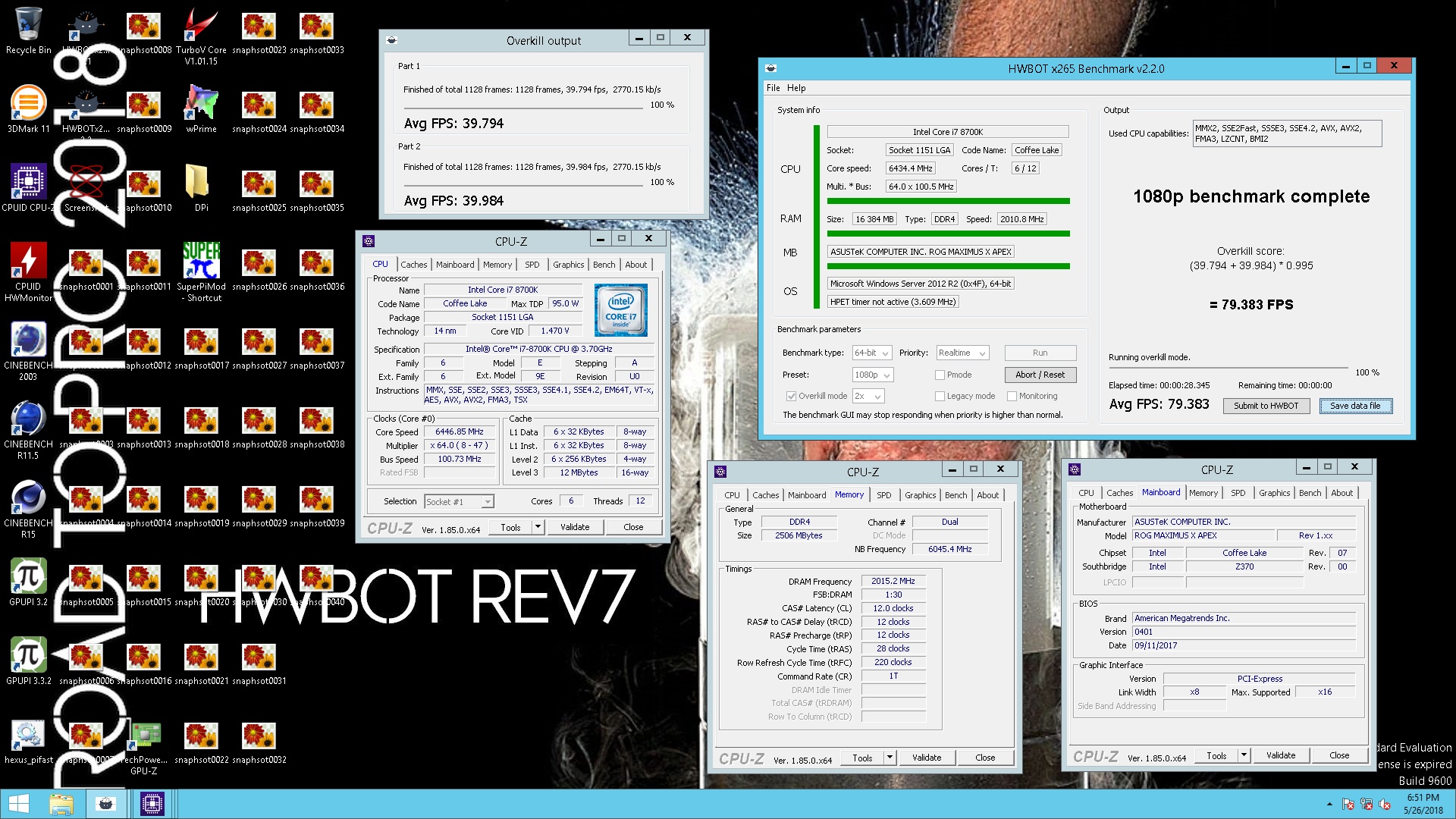Click Part 2 progress bar in Overkill output
Image resolution: width=1456 pixels, height=819 pixels.
click(x=525, y=187)
